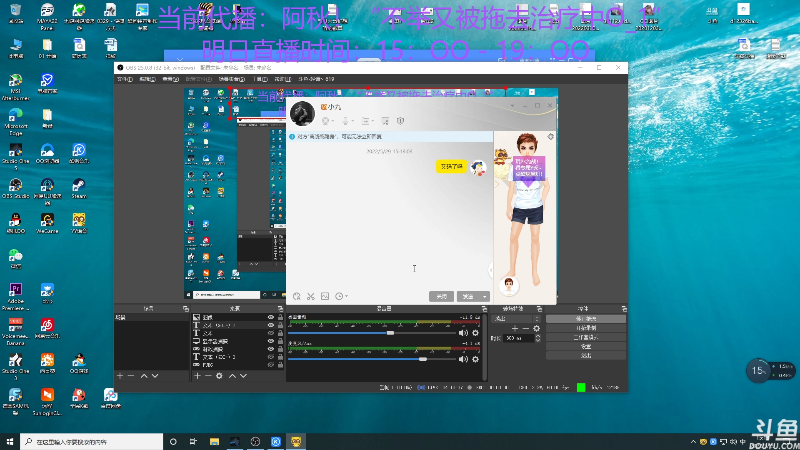The image size is (800, 450).
Task: Open settings gear of first mixer channel
Action: (x=476, y=333)
